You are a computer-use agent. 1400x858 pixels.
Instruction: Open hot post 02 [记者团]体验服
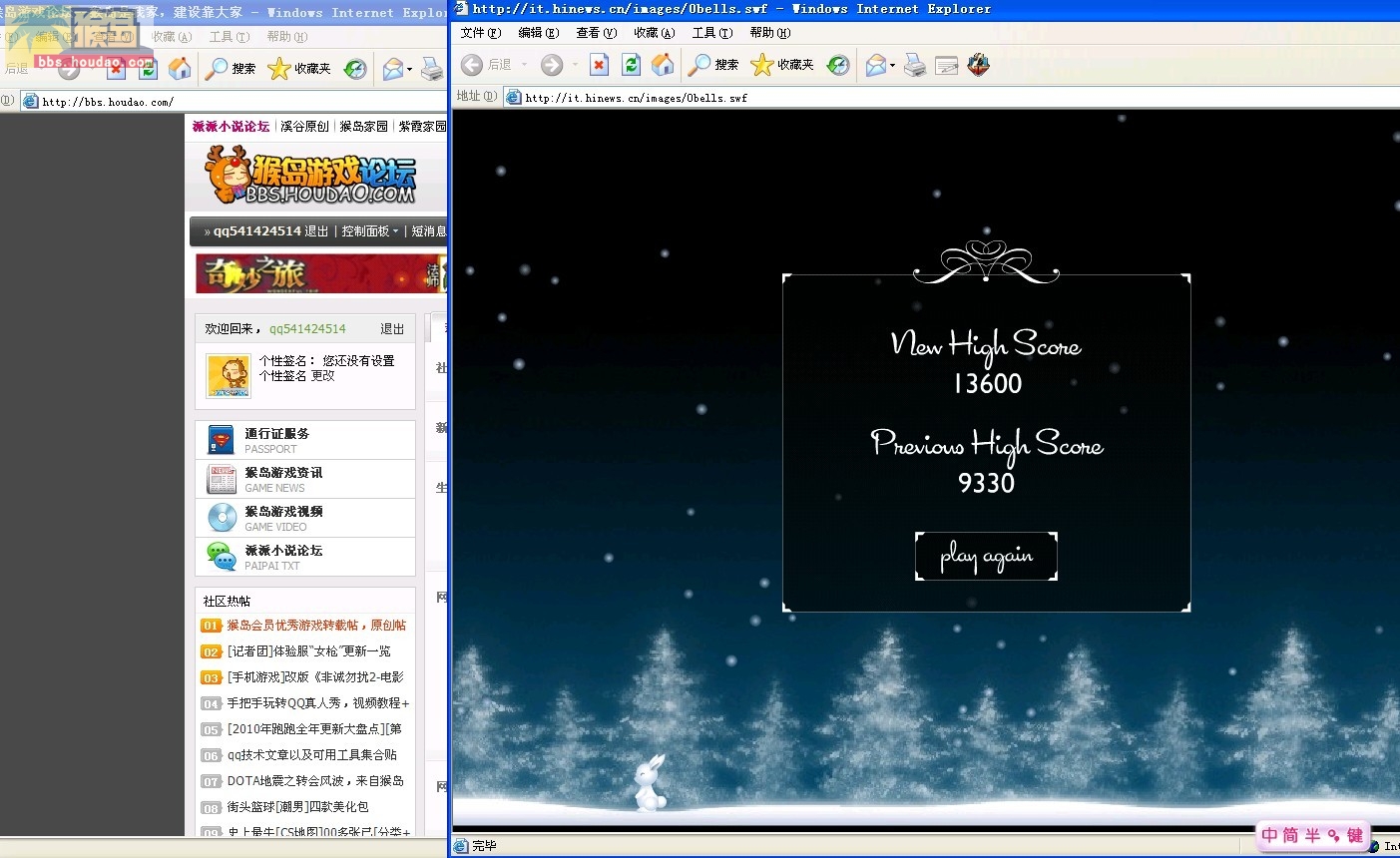(308, 651)
